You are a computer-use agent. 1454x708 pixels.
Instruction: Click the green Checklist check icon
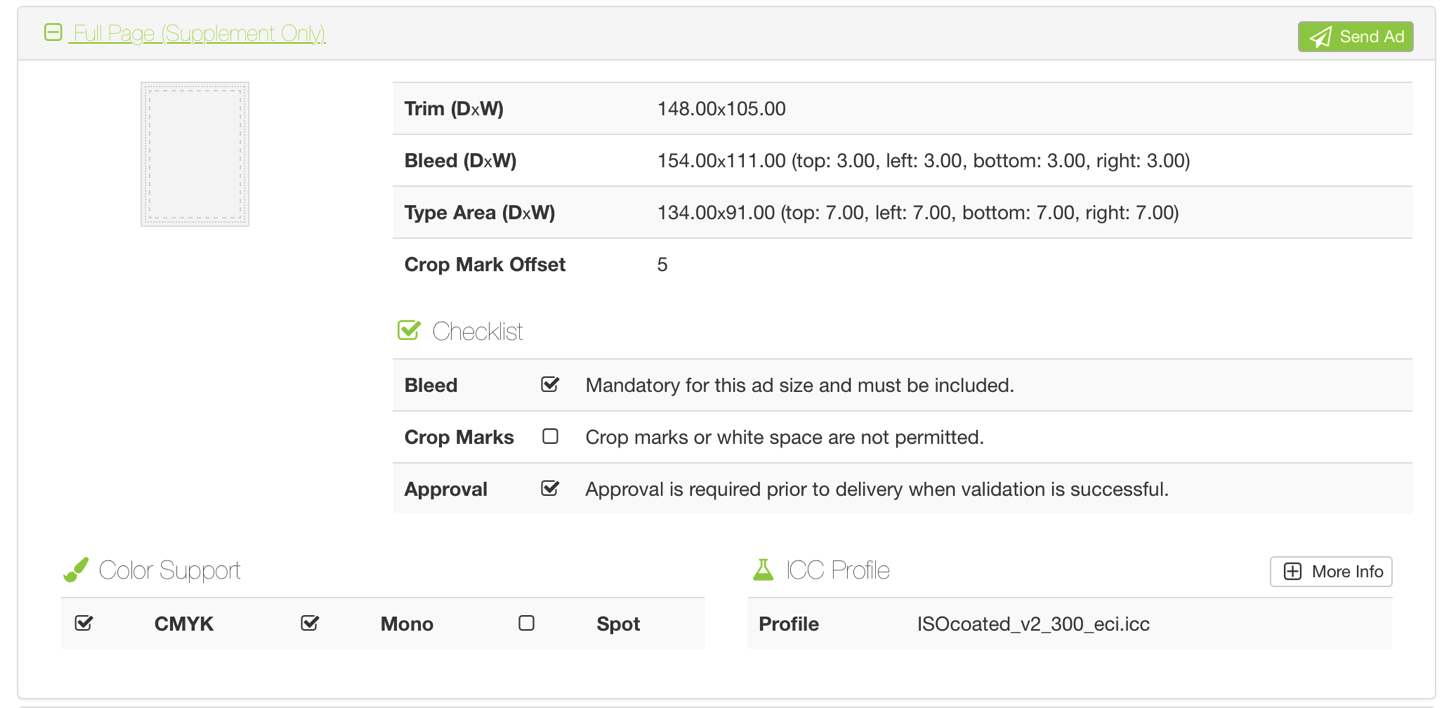(409, 330)
